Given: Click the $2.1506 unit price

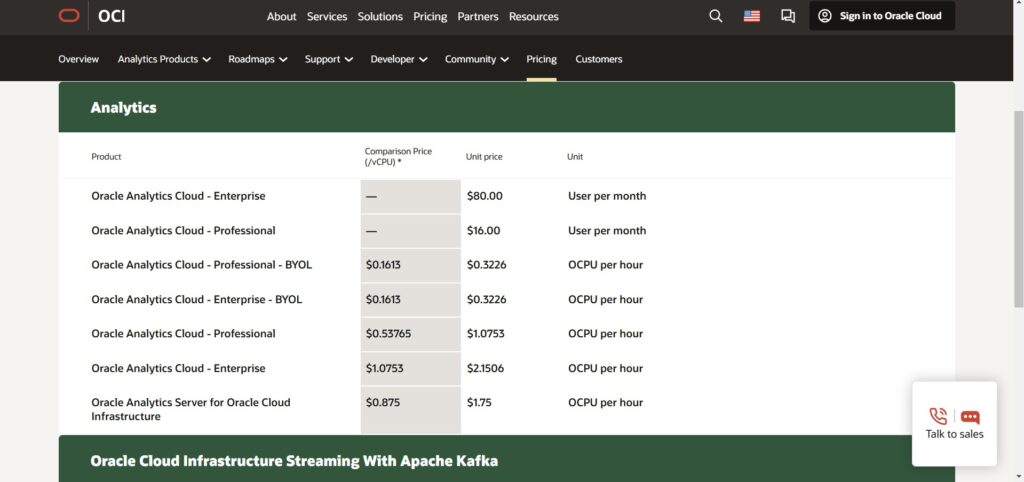Looking at the screenshot, I should click(485, 368).
